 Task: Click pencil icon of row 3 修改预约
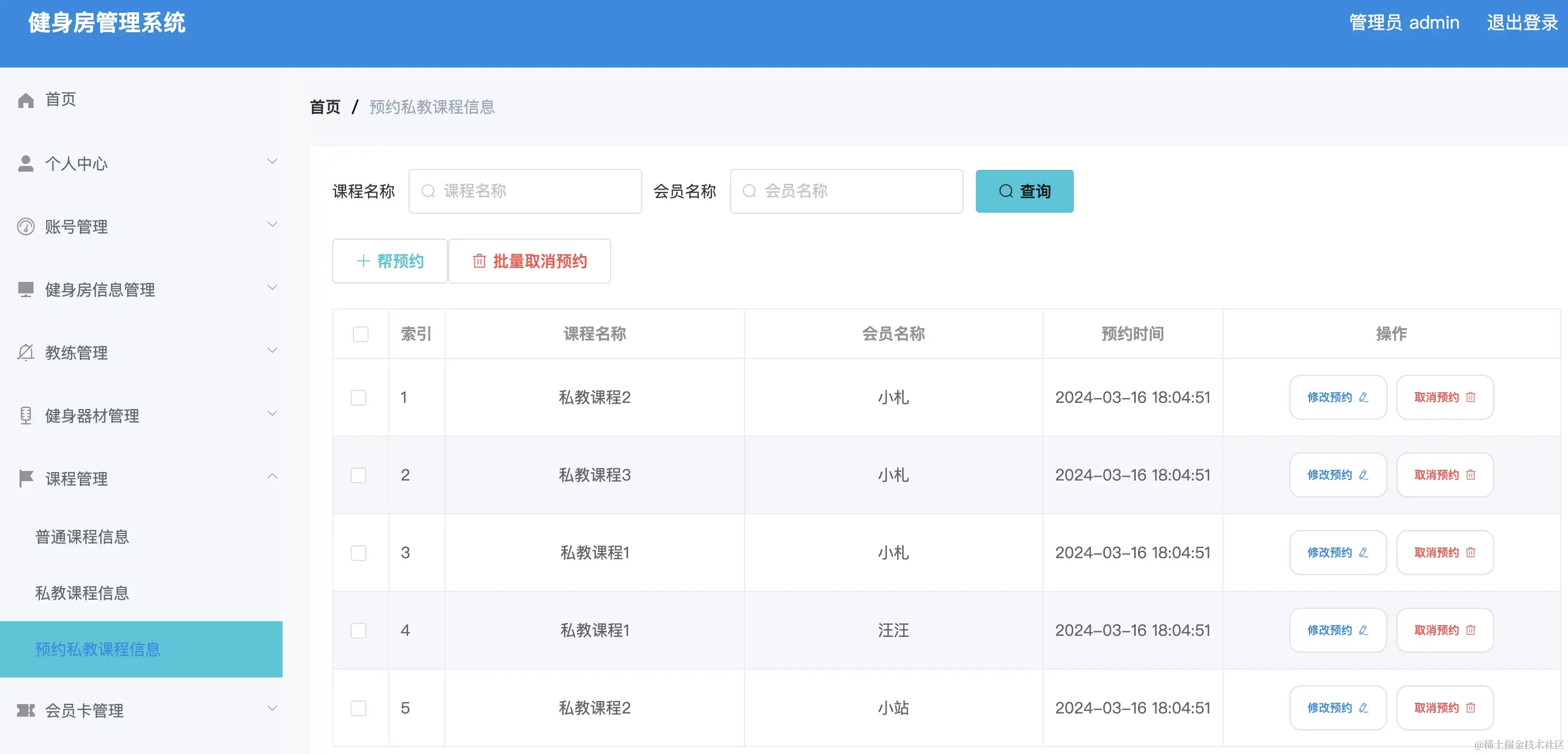pyautogui.click(x=1364, y=553)
